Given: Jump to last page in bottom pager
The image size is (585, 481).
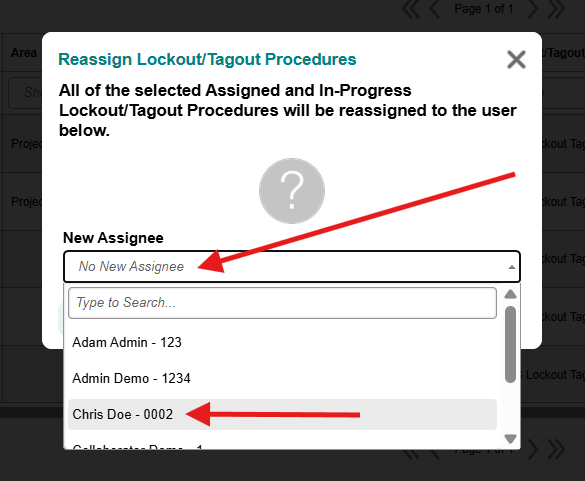Looking at the screenshot, I should pos(556,450).
